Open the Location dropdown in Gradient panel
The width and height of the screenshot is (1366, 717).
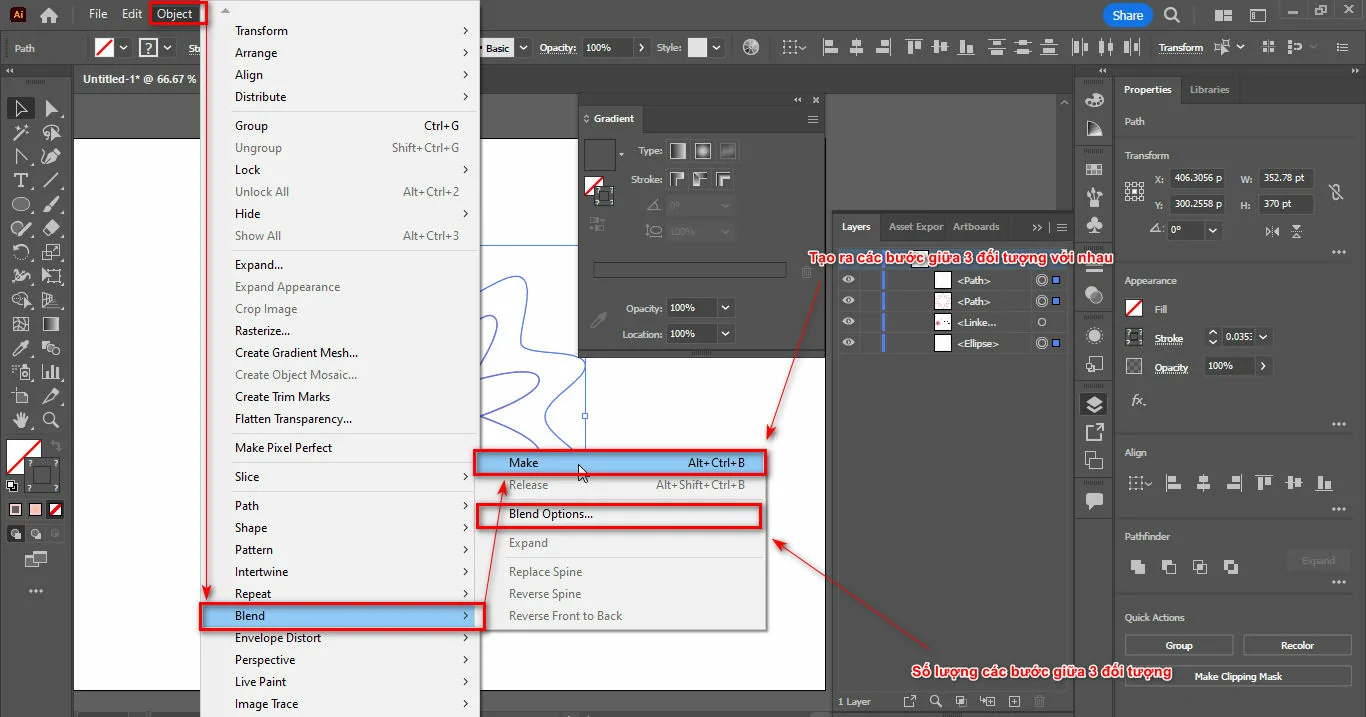tap(725, 334)
